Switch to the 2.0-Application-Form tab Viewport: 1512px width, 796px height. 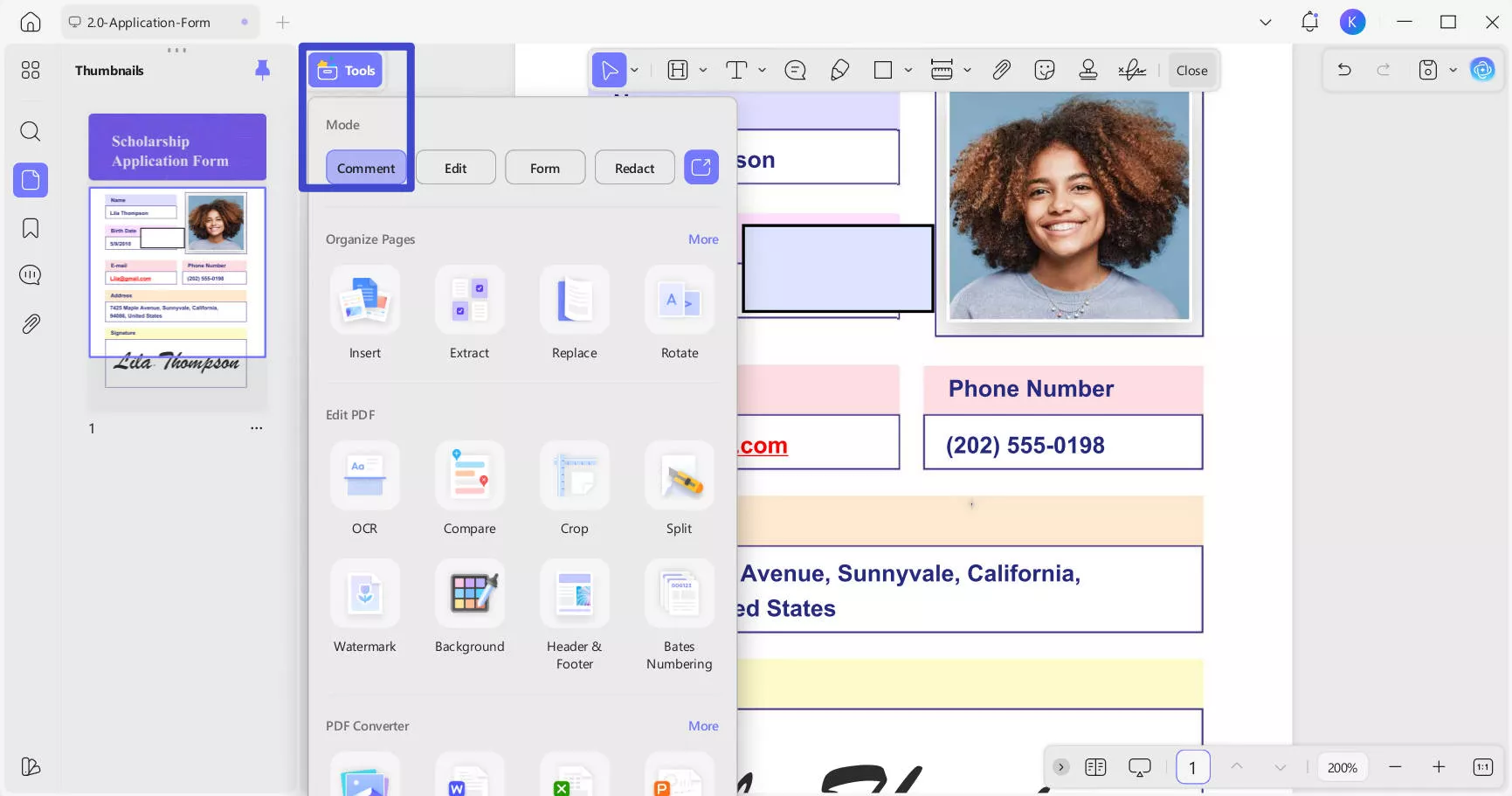(148, 22)
